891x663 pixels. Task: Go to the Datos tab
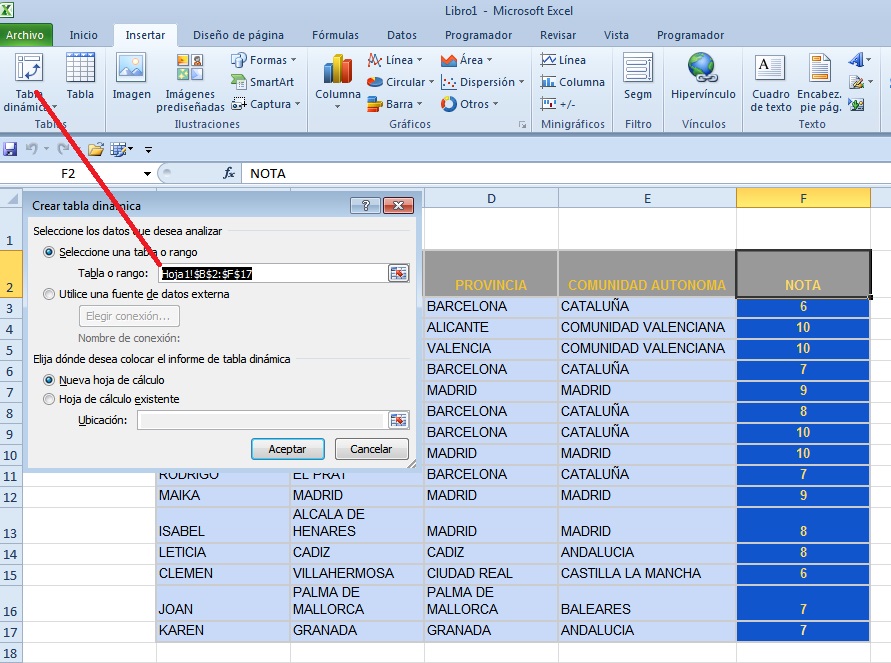pos(402,35)
